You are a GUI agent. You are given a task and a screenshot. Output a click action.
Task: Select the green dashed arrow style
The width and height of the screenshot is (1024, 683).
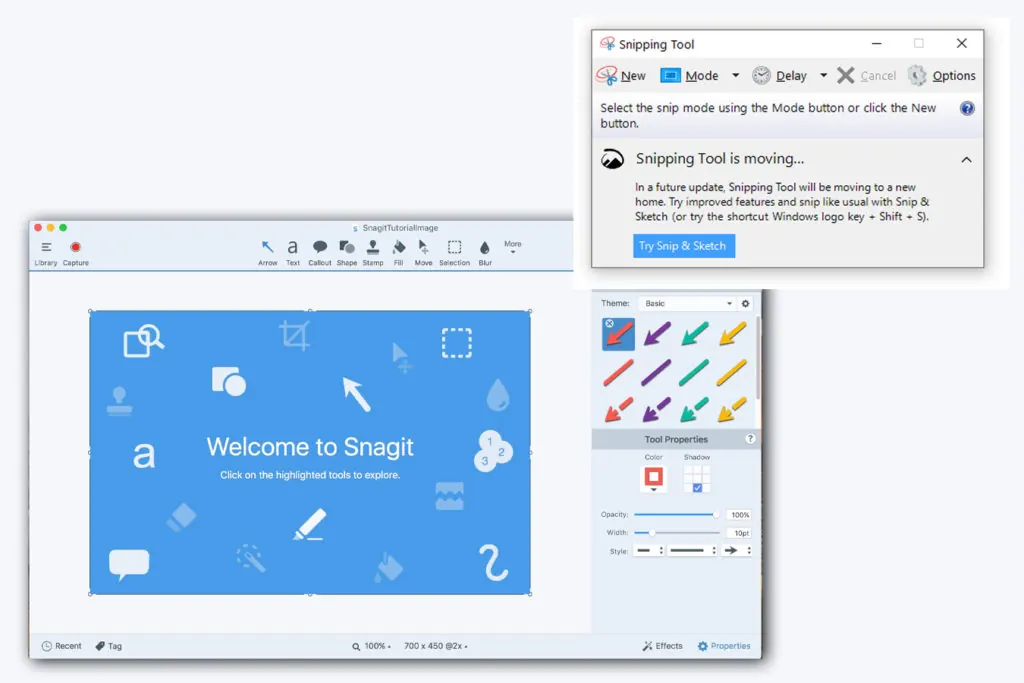694,410
